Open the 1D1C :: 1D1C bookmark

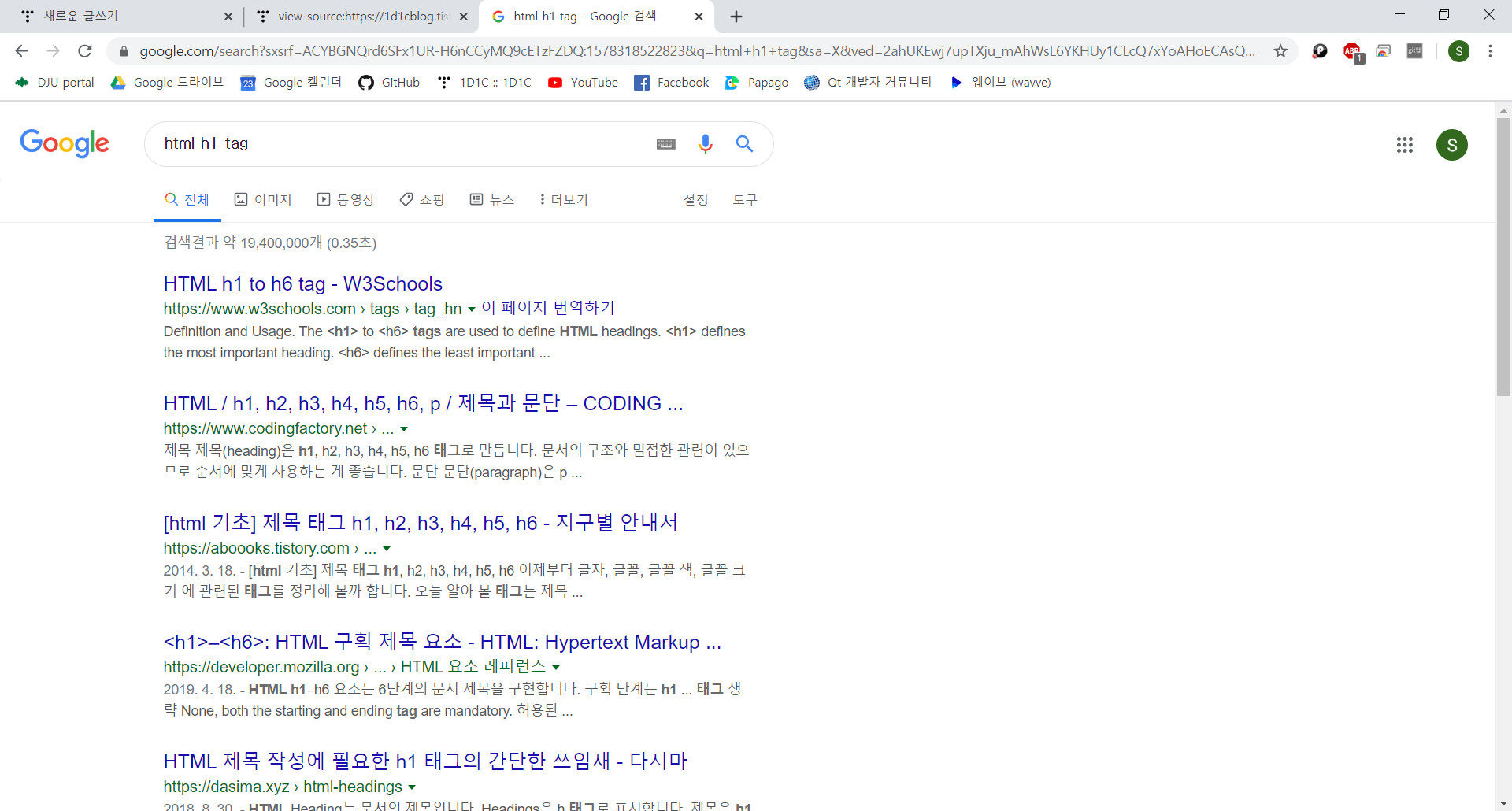pos(484,83)
